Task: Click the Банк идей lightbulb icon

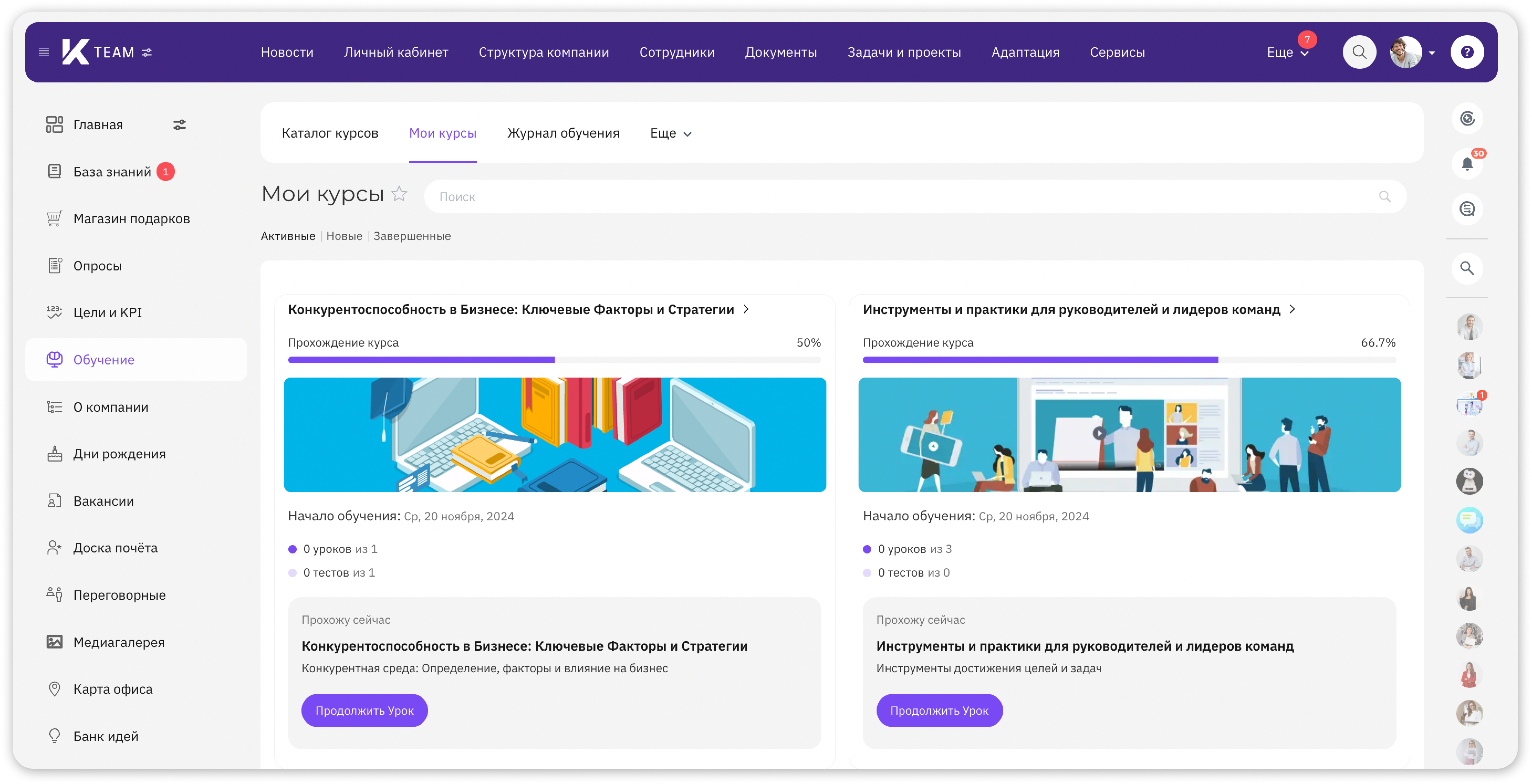Action: click(x=54, y=736)
